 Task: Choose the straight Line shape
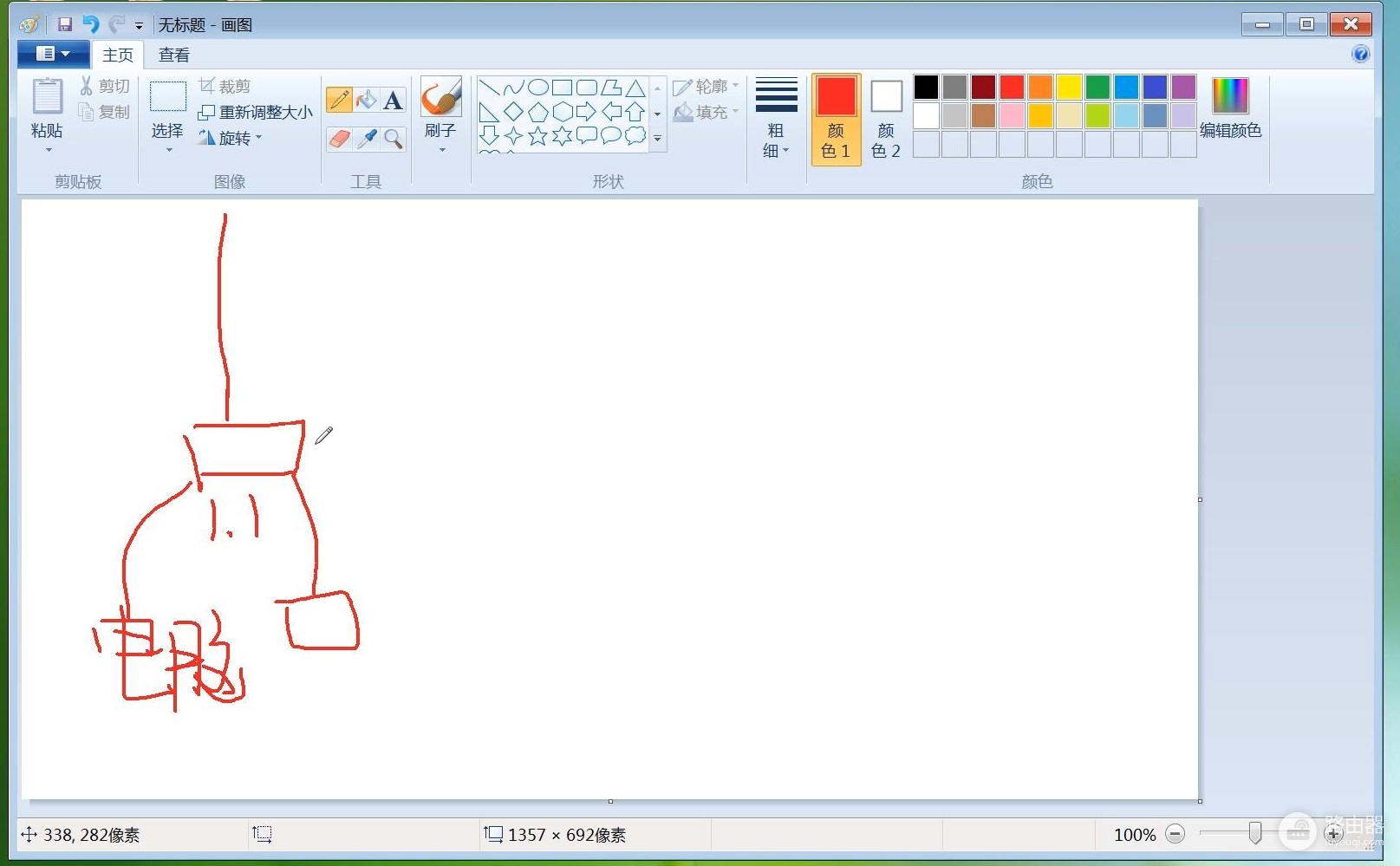click(x=489, y=88)
